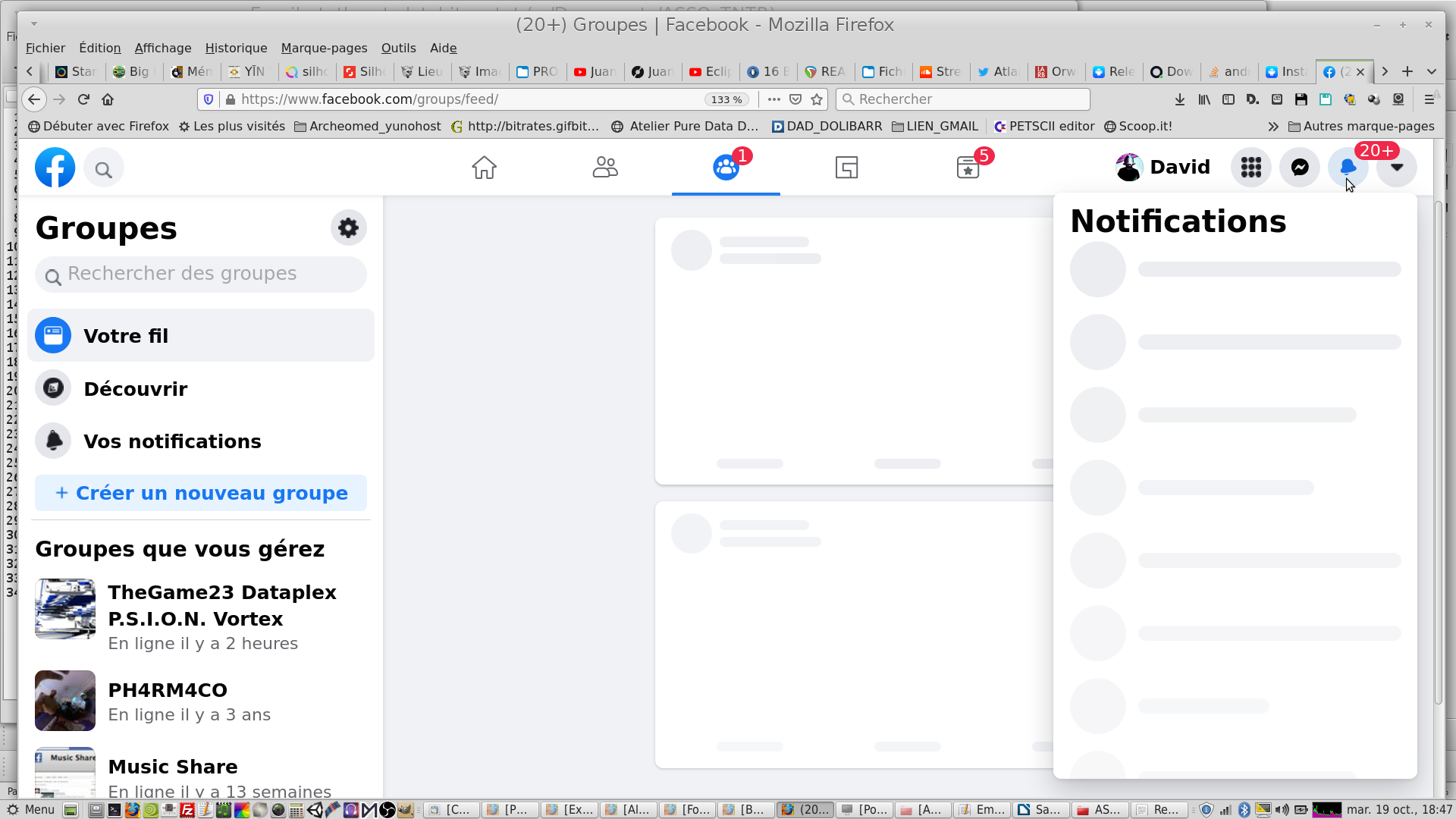This screenshot has width=1456, height=819.
Task: Click the Facebook logo icon
Action: pos(55,168)
